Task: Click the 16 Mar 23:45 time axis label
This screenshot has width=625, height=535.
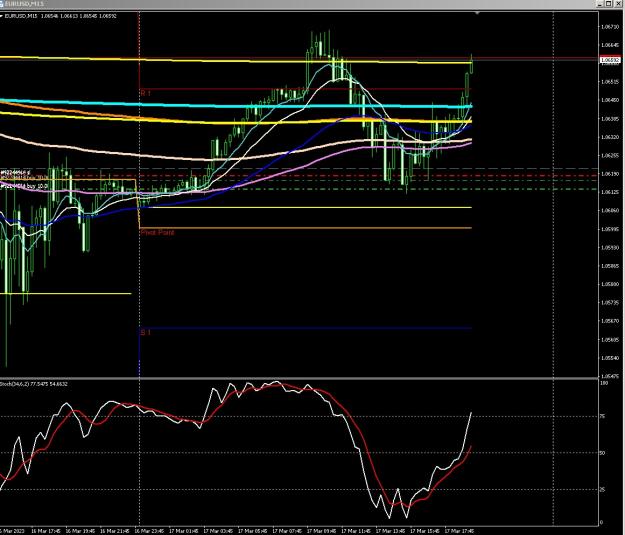Action: (149, 531)
